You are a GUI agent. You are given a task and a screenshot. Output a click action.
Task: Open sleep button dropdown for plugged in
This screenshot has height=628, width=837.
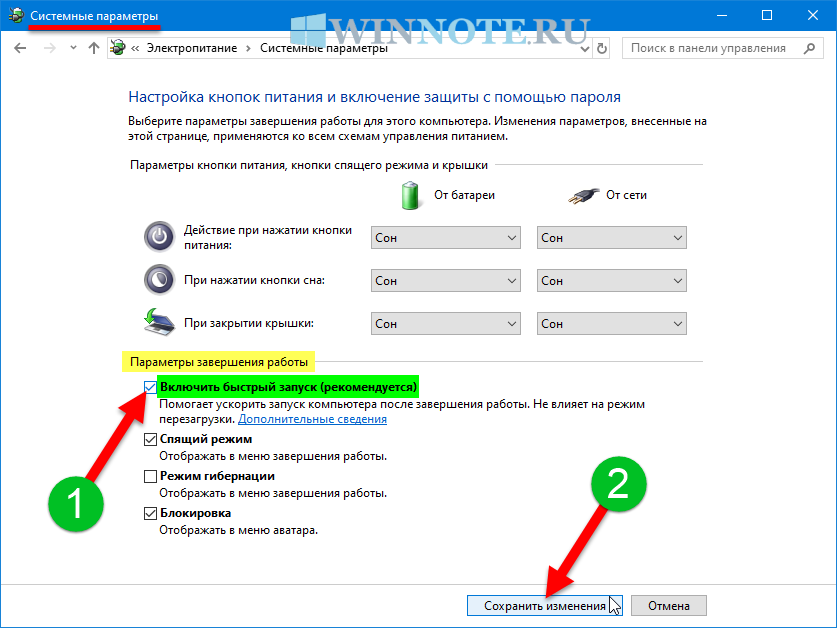pyautogui.click(x=612, y=281)
